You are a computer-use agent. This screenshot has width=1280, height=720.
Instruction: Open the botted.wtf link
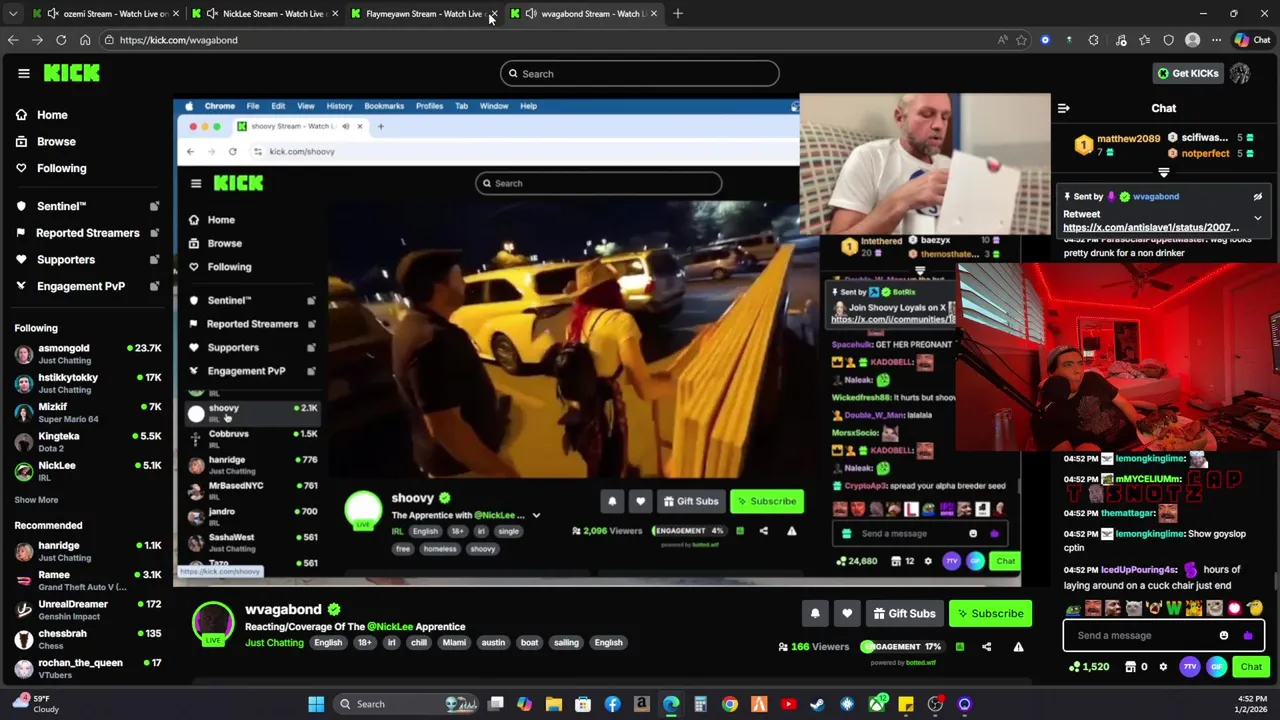coord(921,663)
